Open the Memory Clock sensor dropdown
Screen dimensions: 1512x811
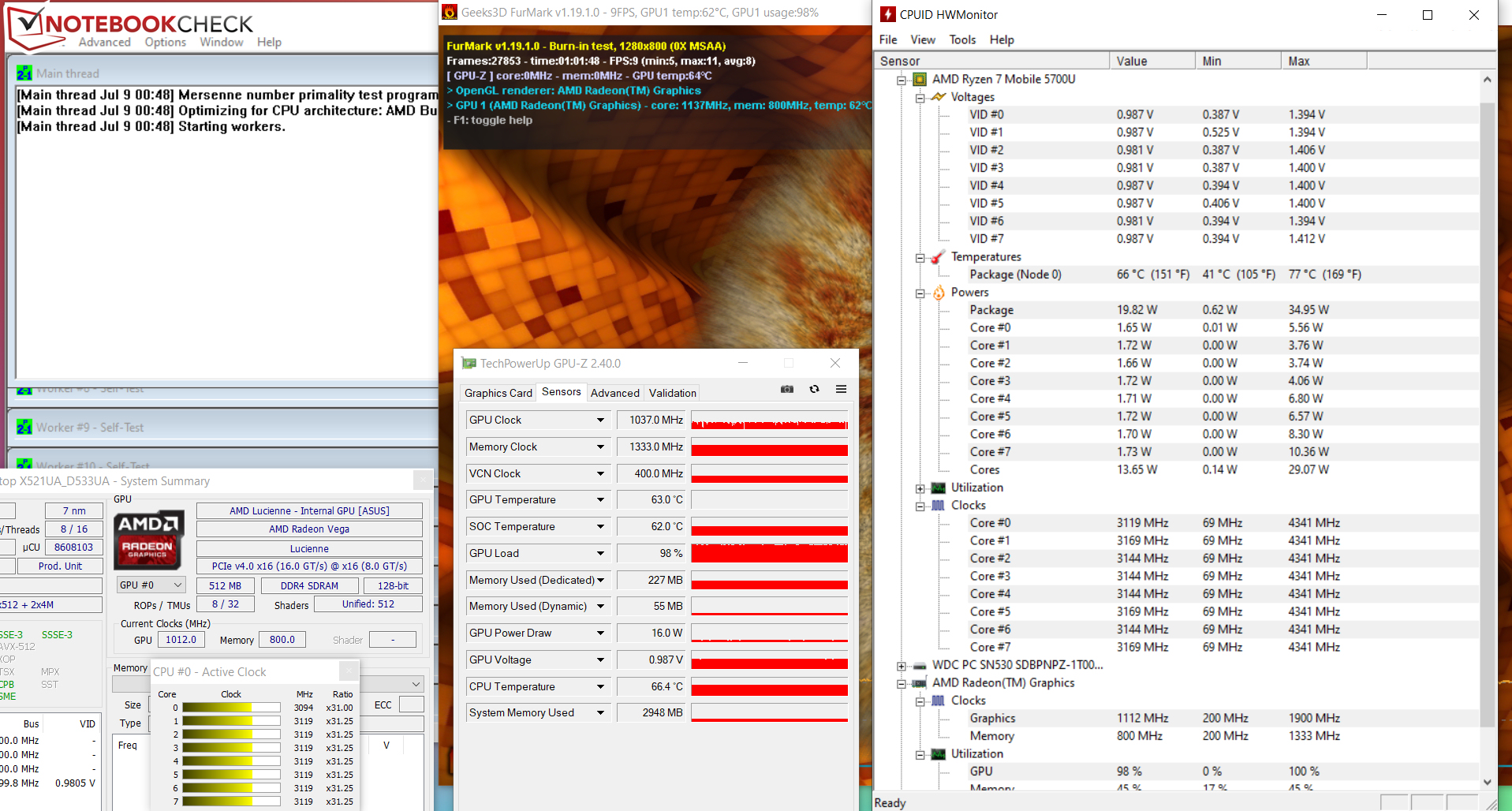pyautogui.click(x=600, y=447)
